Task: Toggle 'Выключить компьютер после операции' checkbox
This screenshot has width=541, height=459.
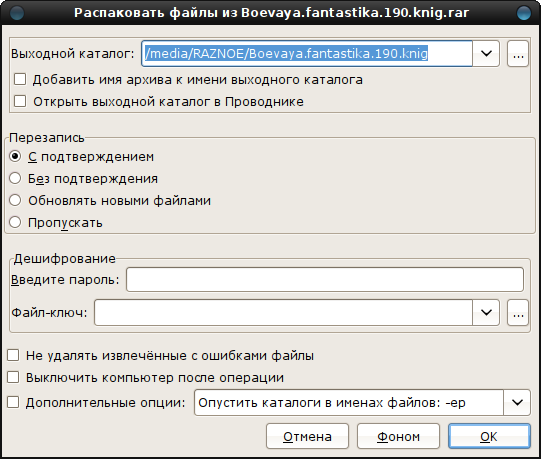Action: (x=13, y=377)
